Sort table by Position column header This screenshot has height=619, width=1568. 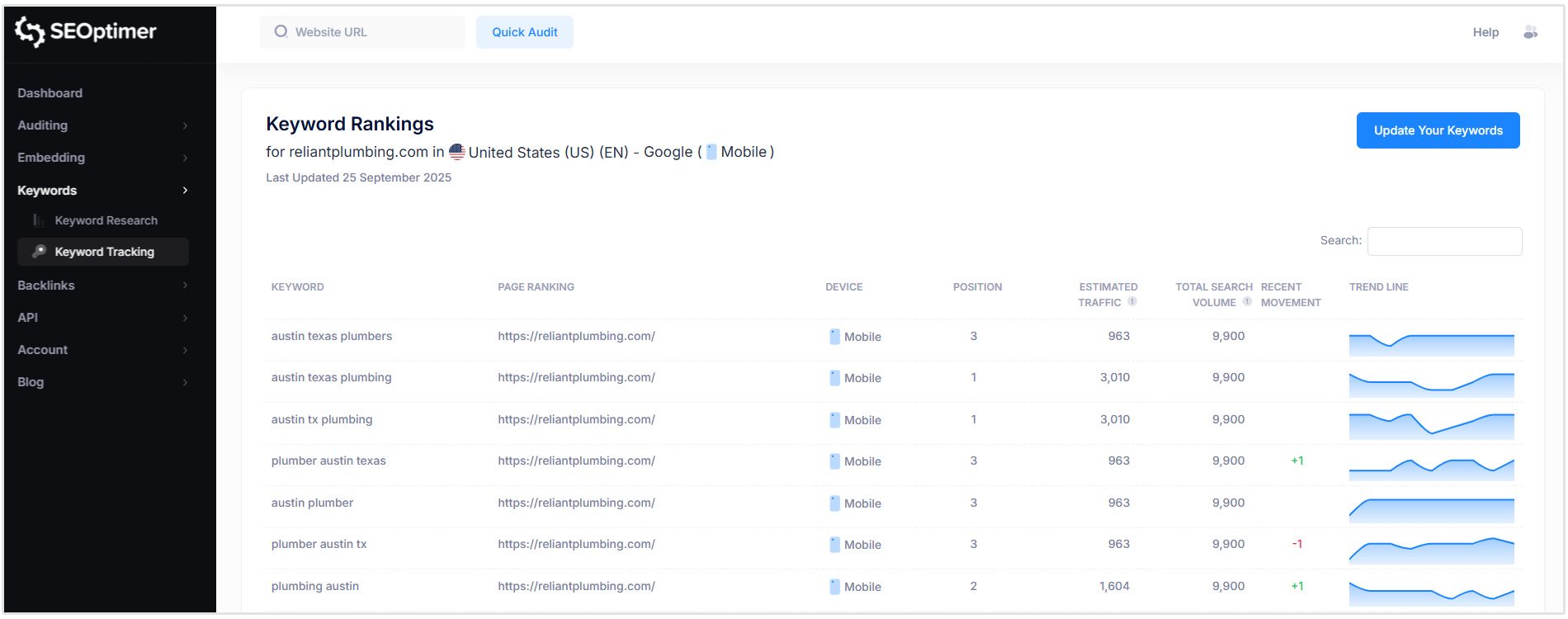point(977,287)
